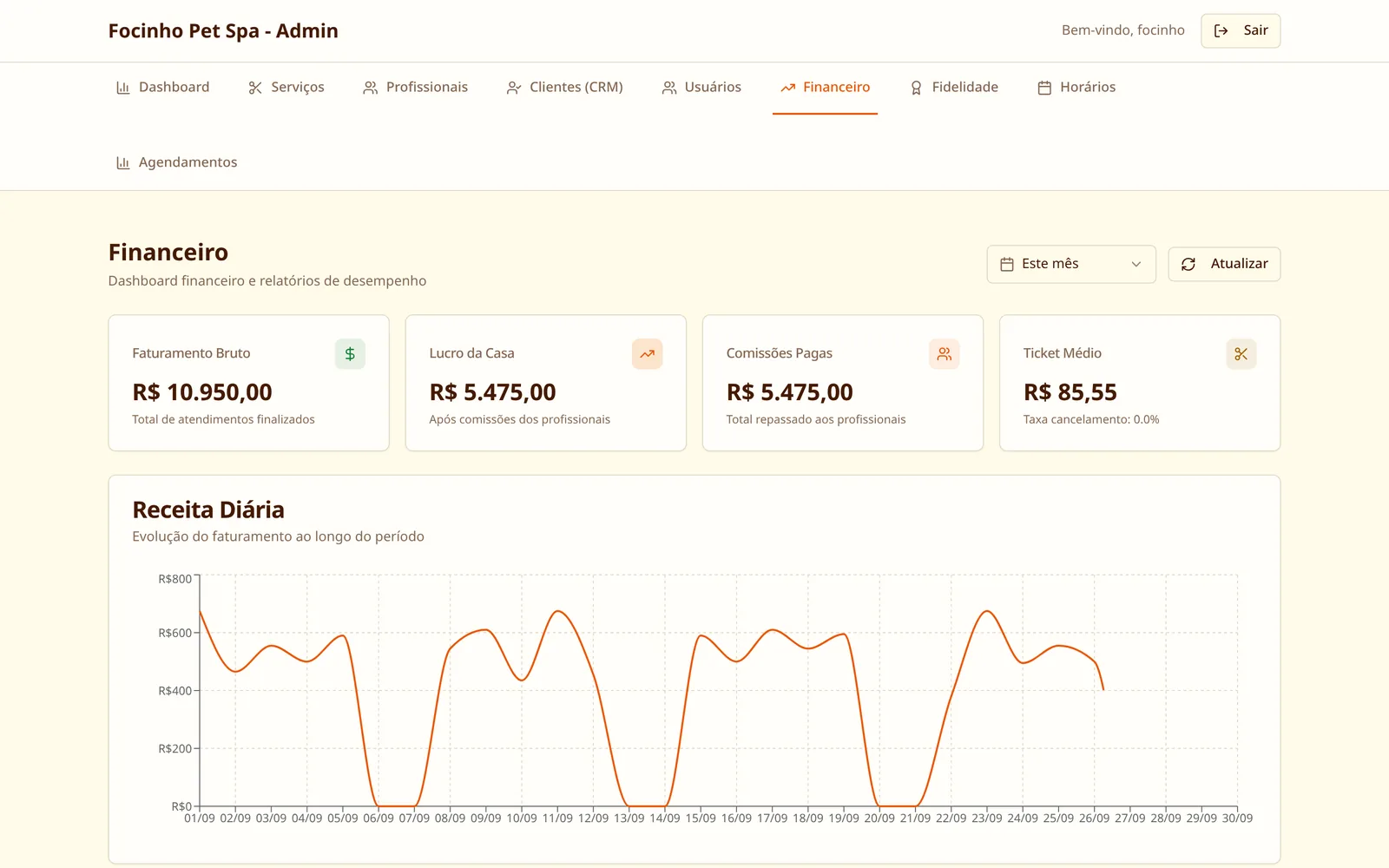This screenshot has height=868, width=1389.
Task: Open the Serviços tab
Action: [286, 88]
